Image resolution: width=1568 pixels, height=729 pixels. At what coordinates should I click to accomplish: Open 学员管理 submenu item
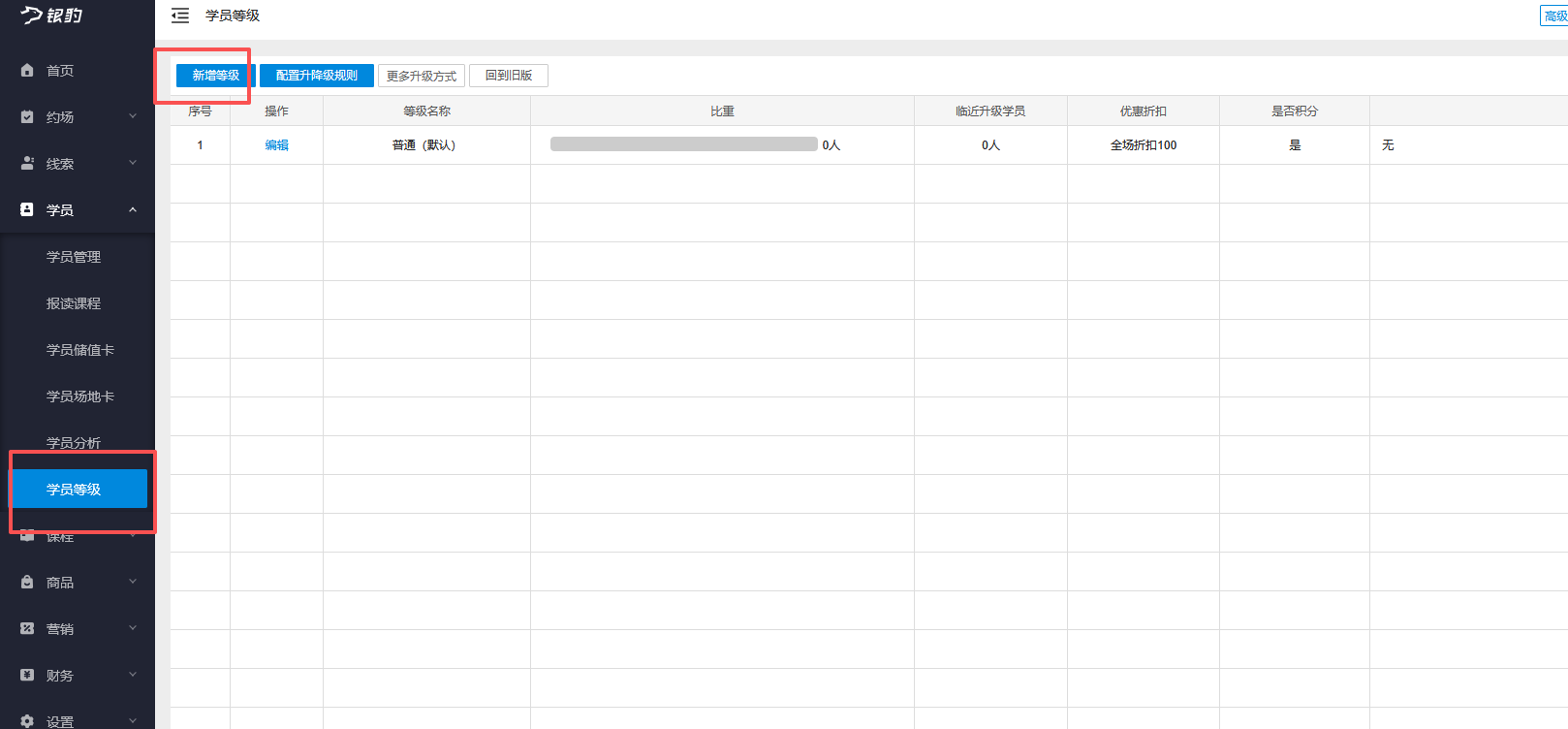pyautogui.click(x=74, y=257)
